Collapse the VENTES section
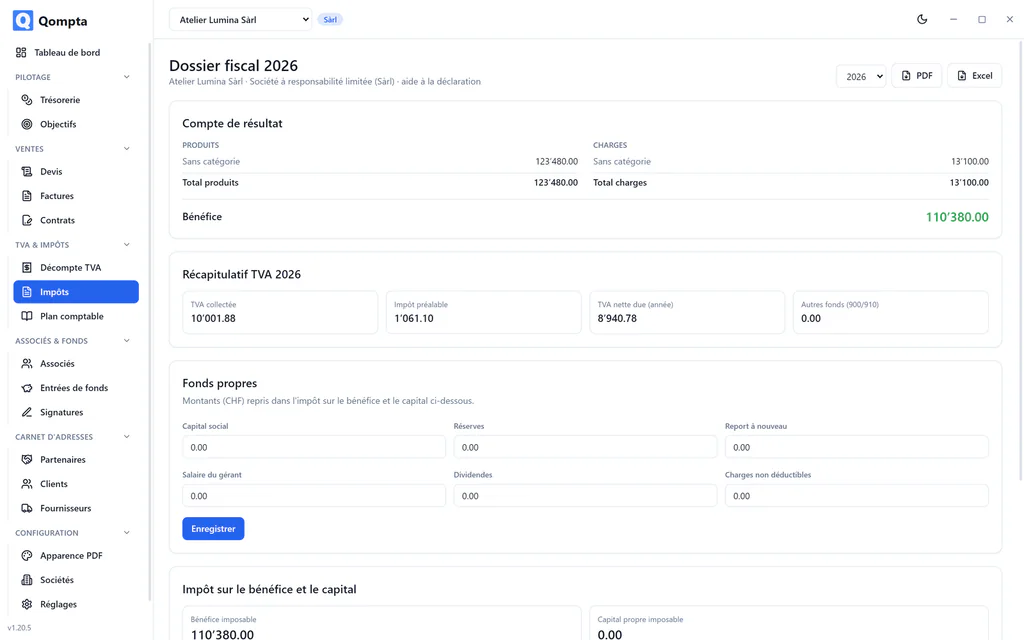Image resolution: width=1024 pixels, height=640 pixels. (x=127, y=149)
